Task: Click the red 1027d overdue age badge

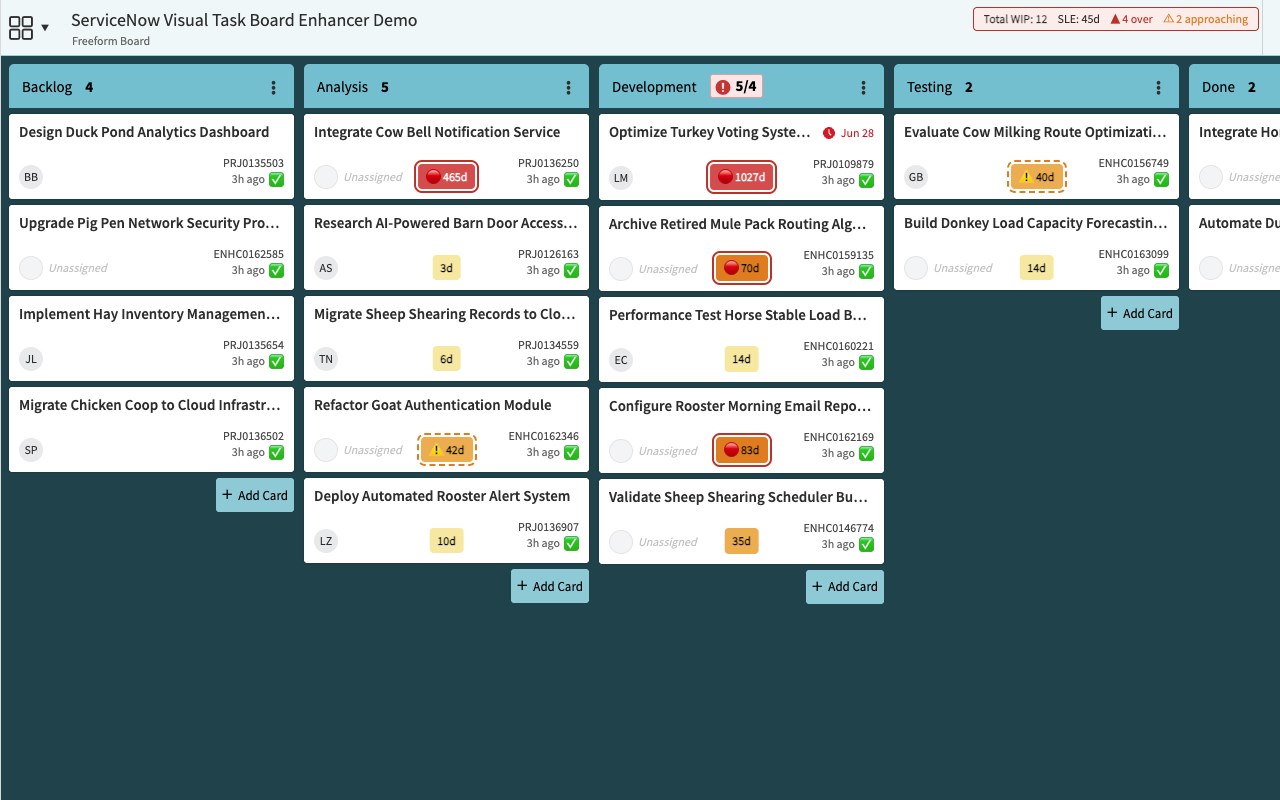Action: [x=741, y=178]
